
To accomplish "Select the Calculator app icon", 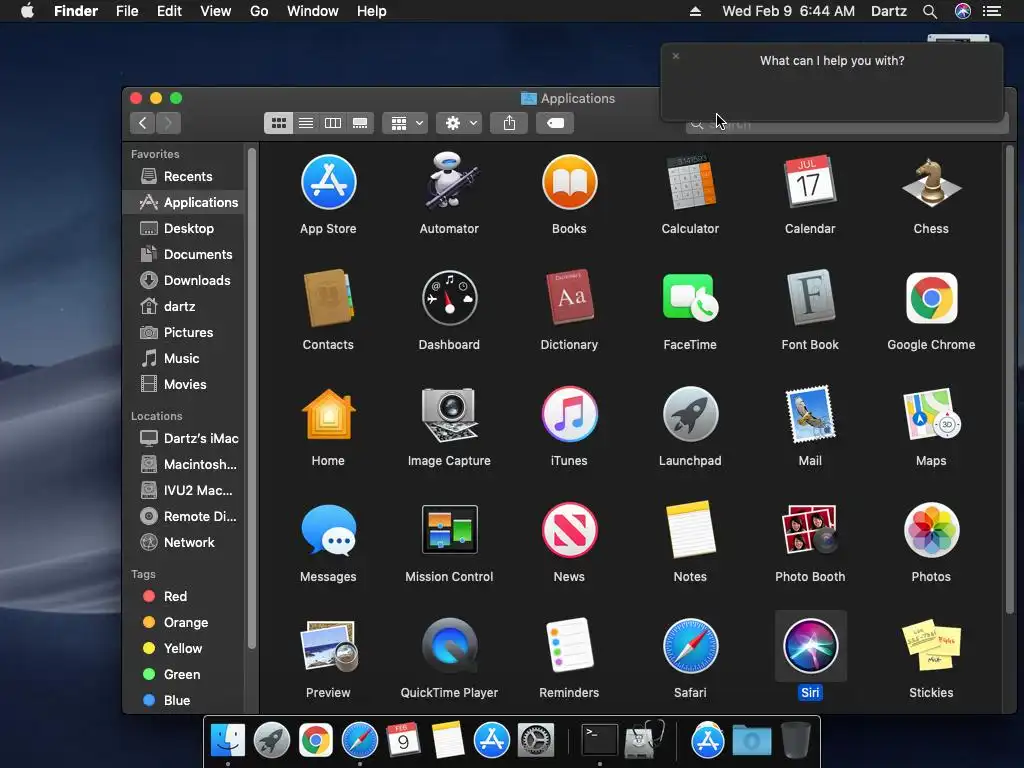I will point(690,182).
